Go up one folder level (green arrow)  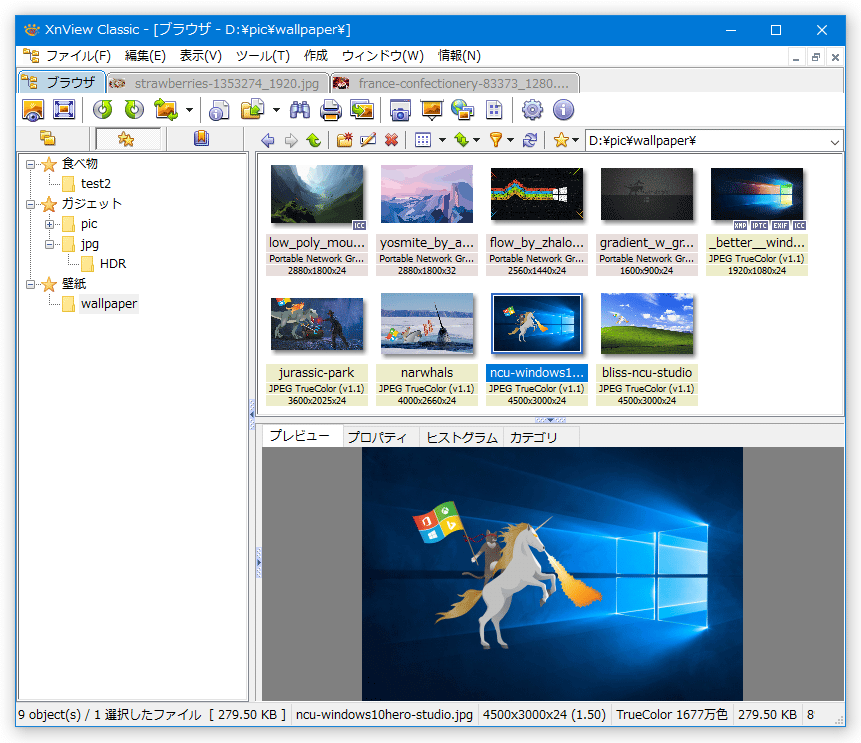tap(314, 141)
